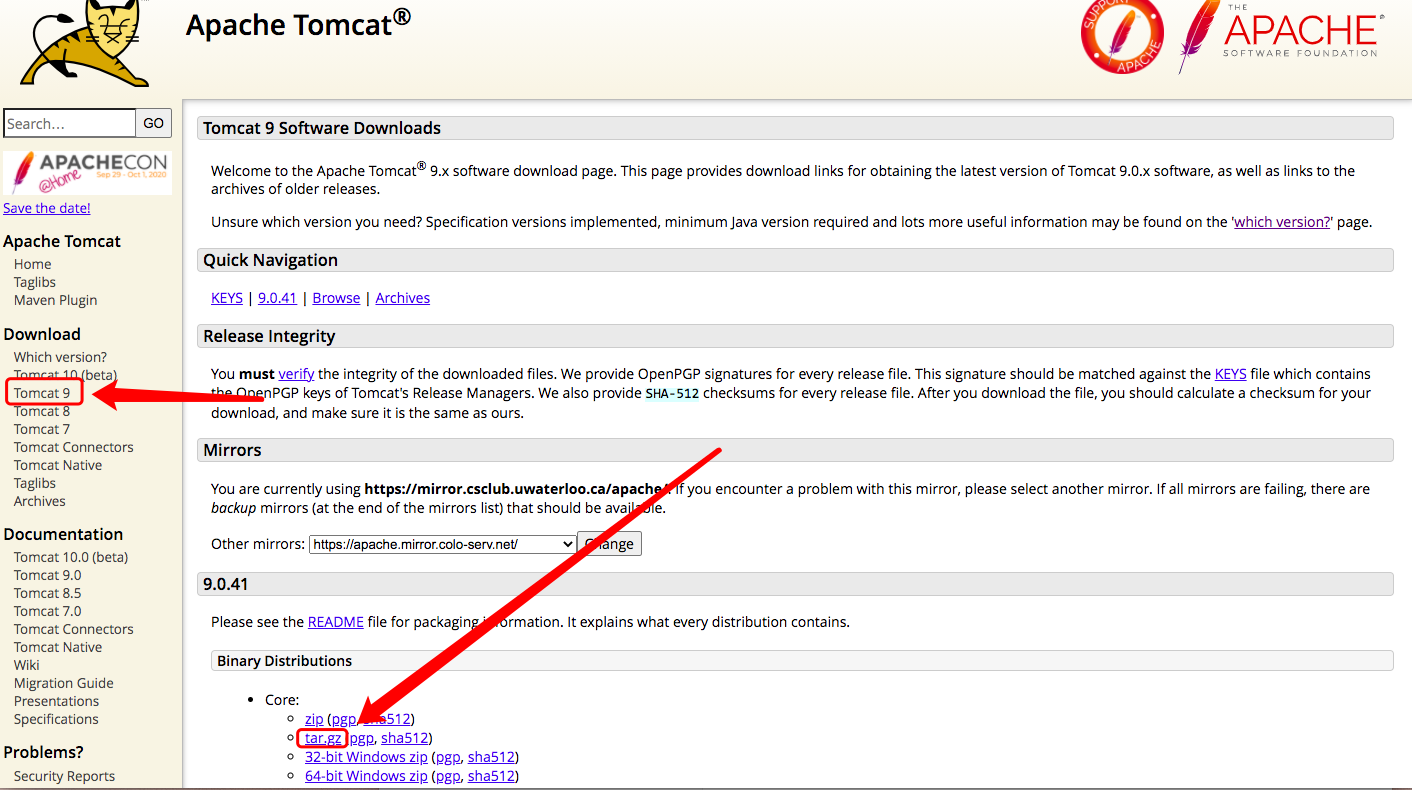
Task: Open the Wiki link
Action: pyautogui.click(x=27, y=665)
